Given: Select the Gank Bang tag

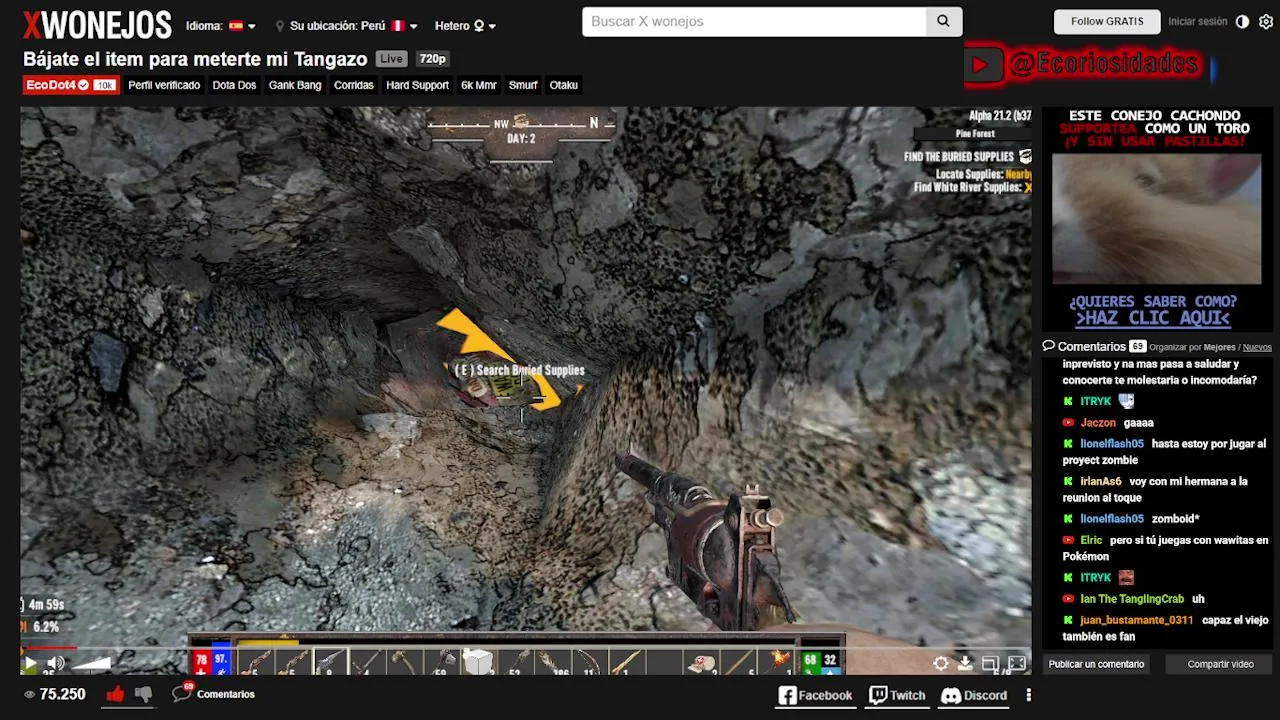Looking at the screenshot, I should [x=295, y=85].
